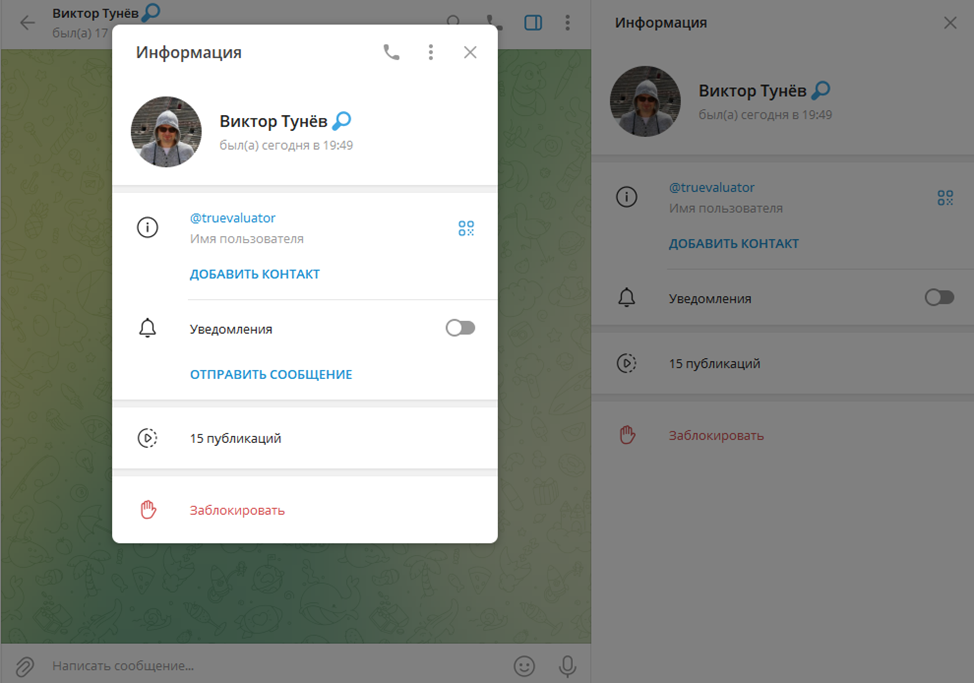This screenshot has height=683, width=974.
Task: Click @truevaluator username in the dialog
Action: tap(232, 218)
